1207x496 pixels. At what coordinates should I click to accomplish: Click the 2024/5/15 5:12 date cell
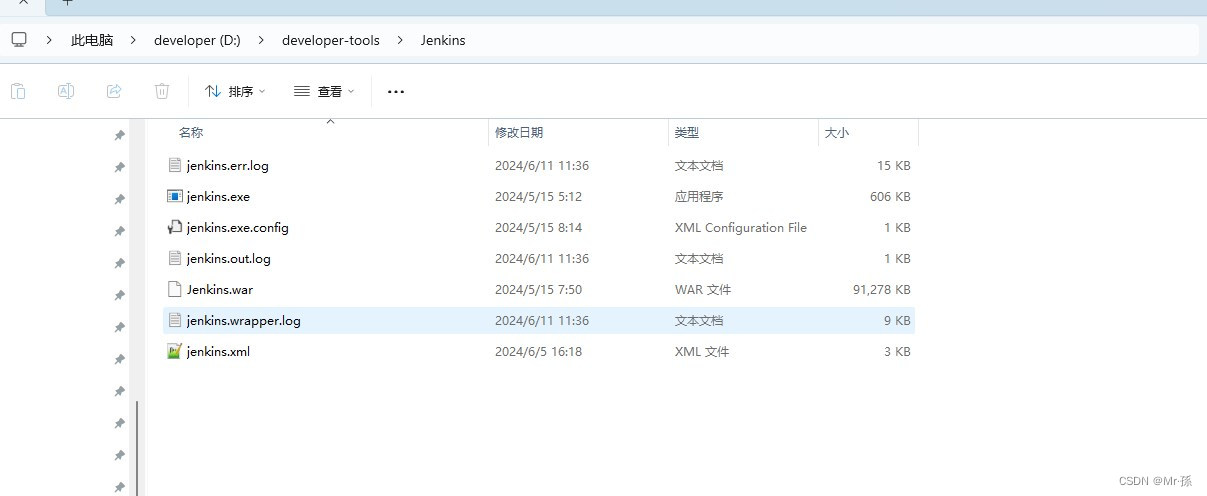(538, 196)
